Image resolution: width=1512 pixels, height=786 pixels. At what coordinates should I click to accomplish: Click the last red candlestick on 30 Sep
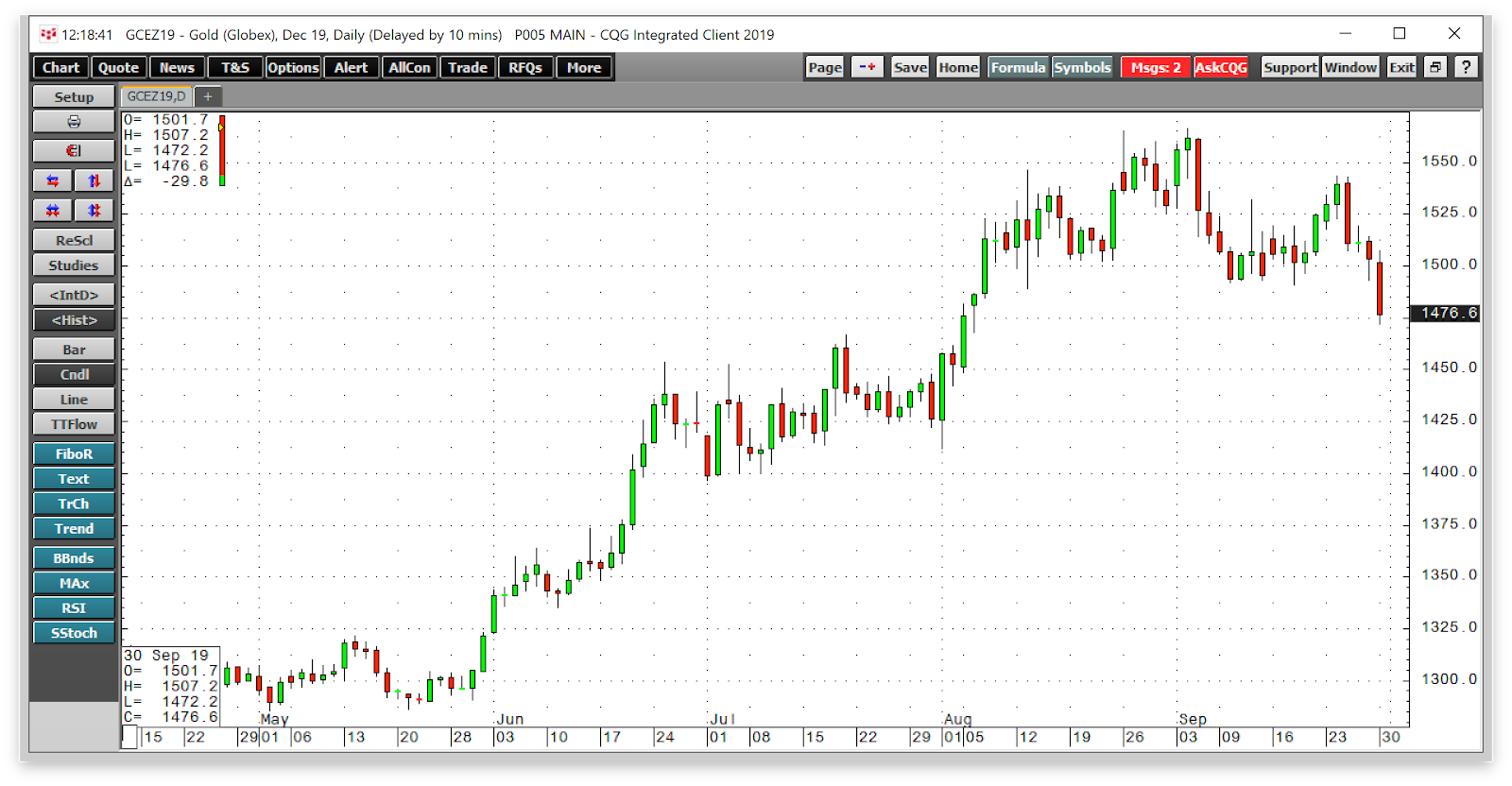1380,287
